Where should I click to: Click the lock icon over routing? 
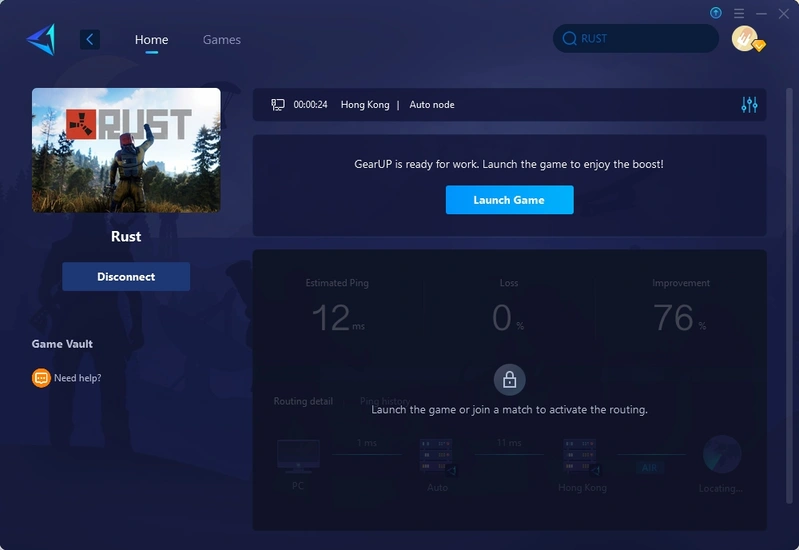tap(509, 380)
